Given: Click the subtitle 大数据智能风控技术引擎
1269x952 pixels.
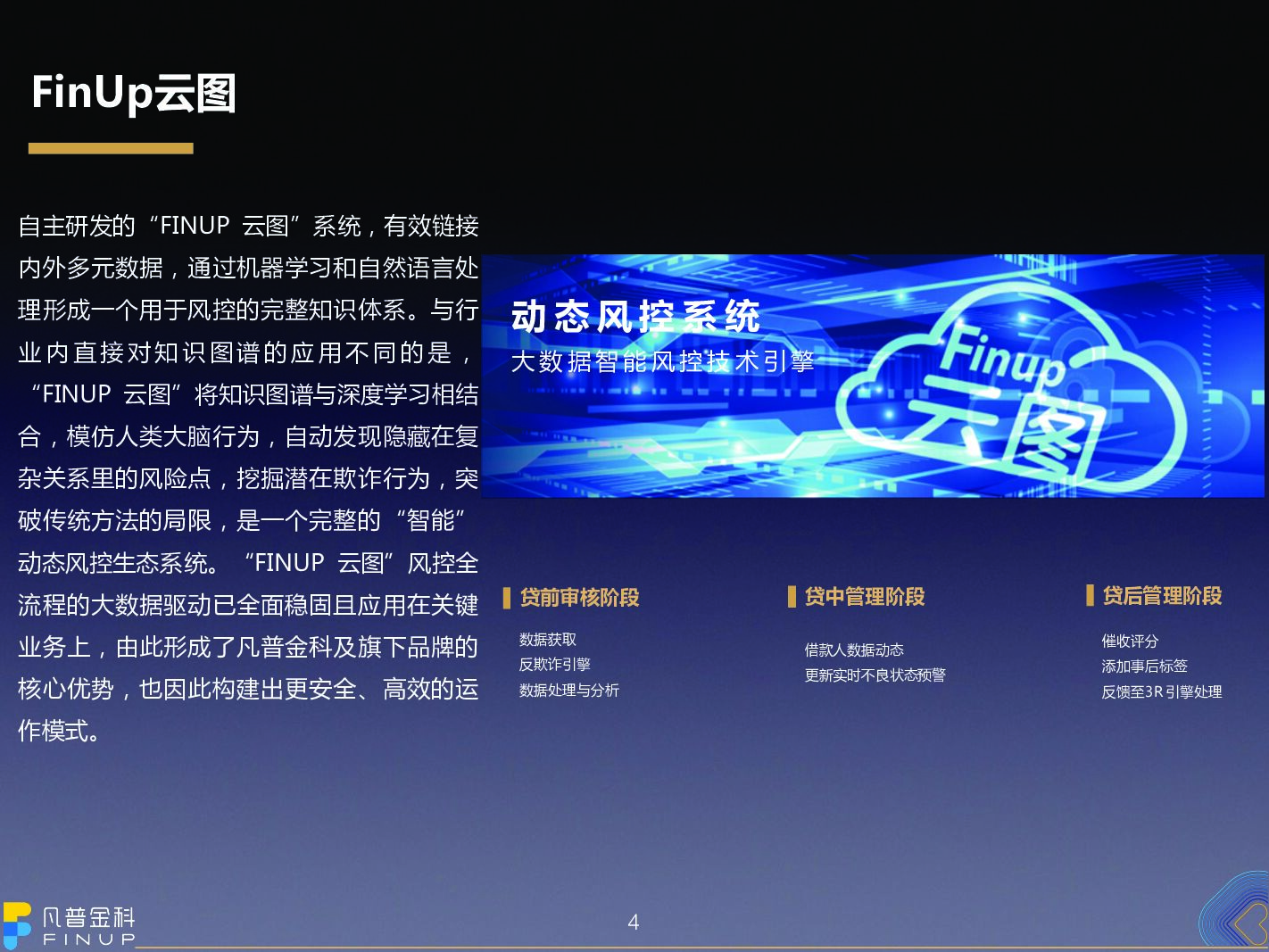Looking at the screenshot, I should (662, 361).
